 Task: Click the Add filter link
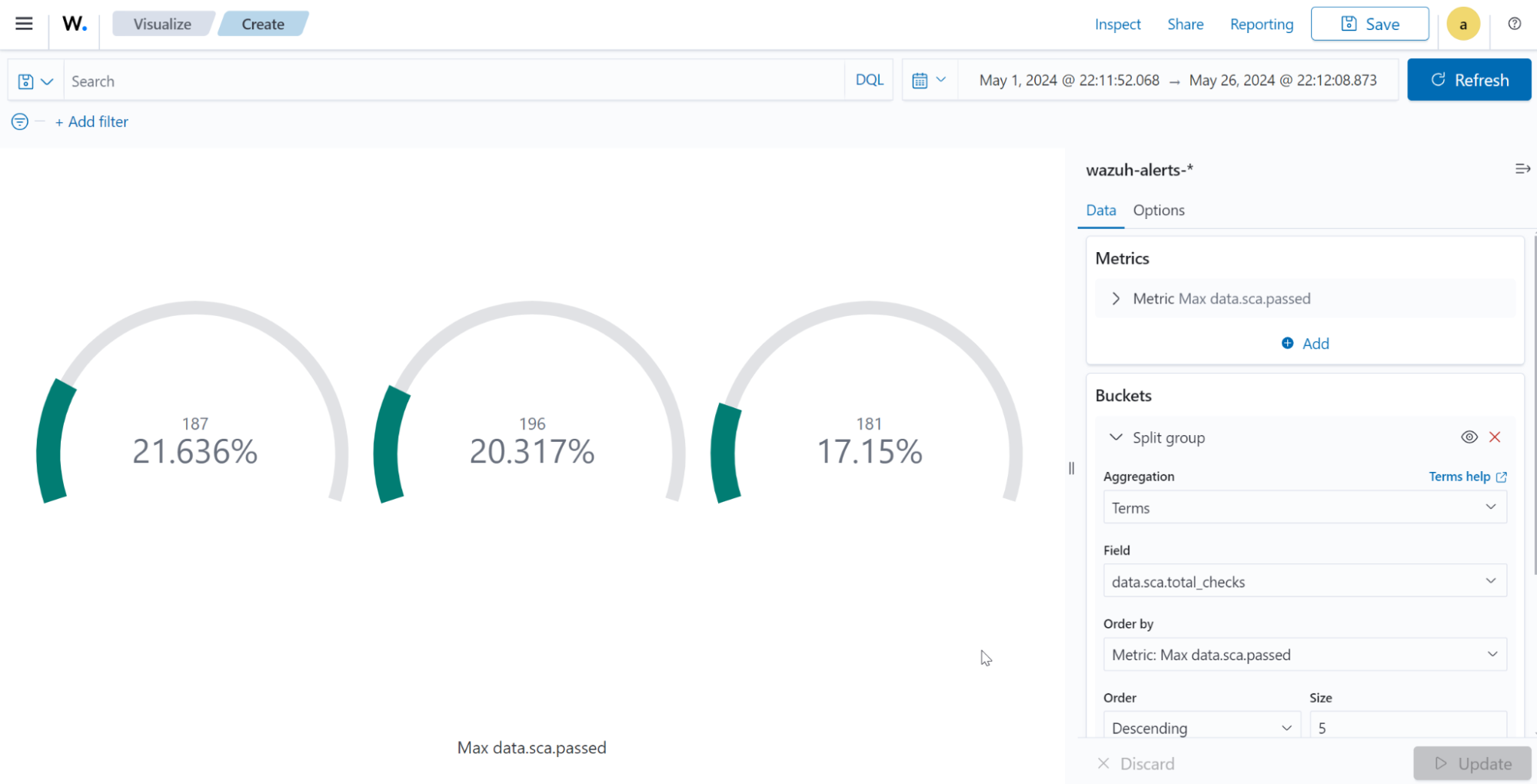(x=91, y=121)
